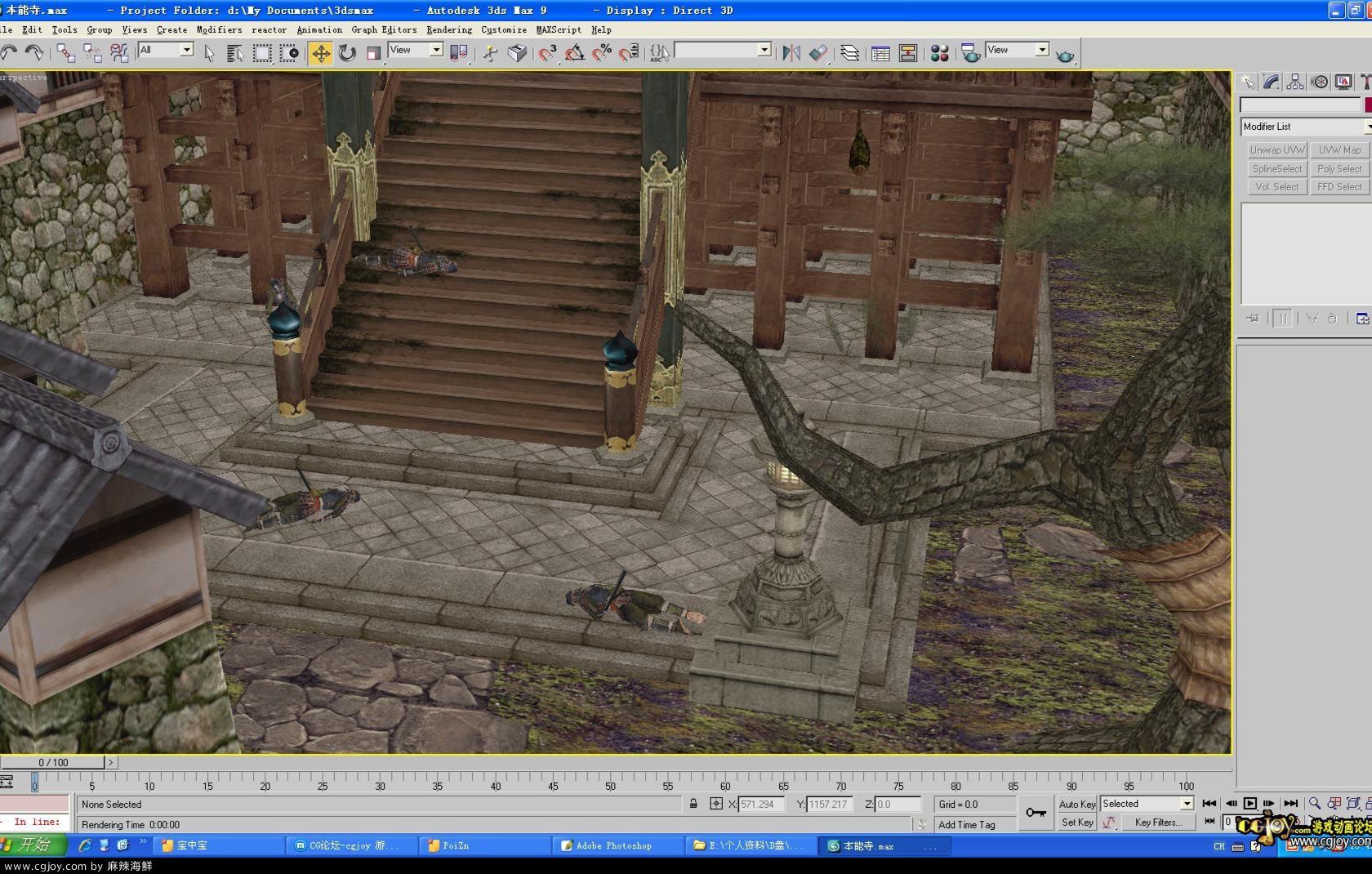The image size is (1372, 874).
Task: Click the Unwrap UVW modifier button
Action: [1277, 150]
